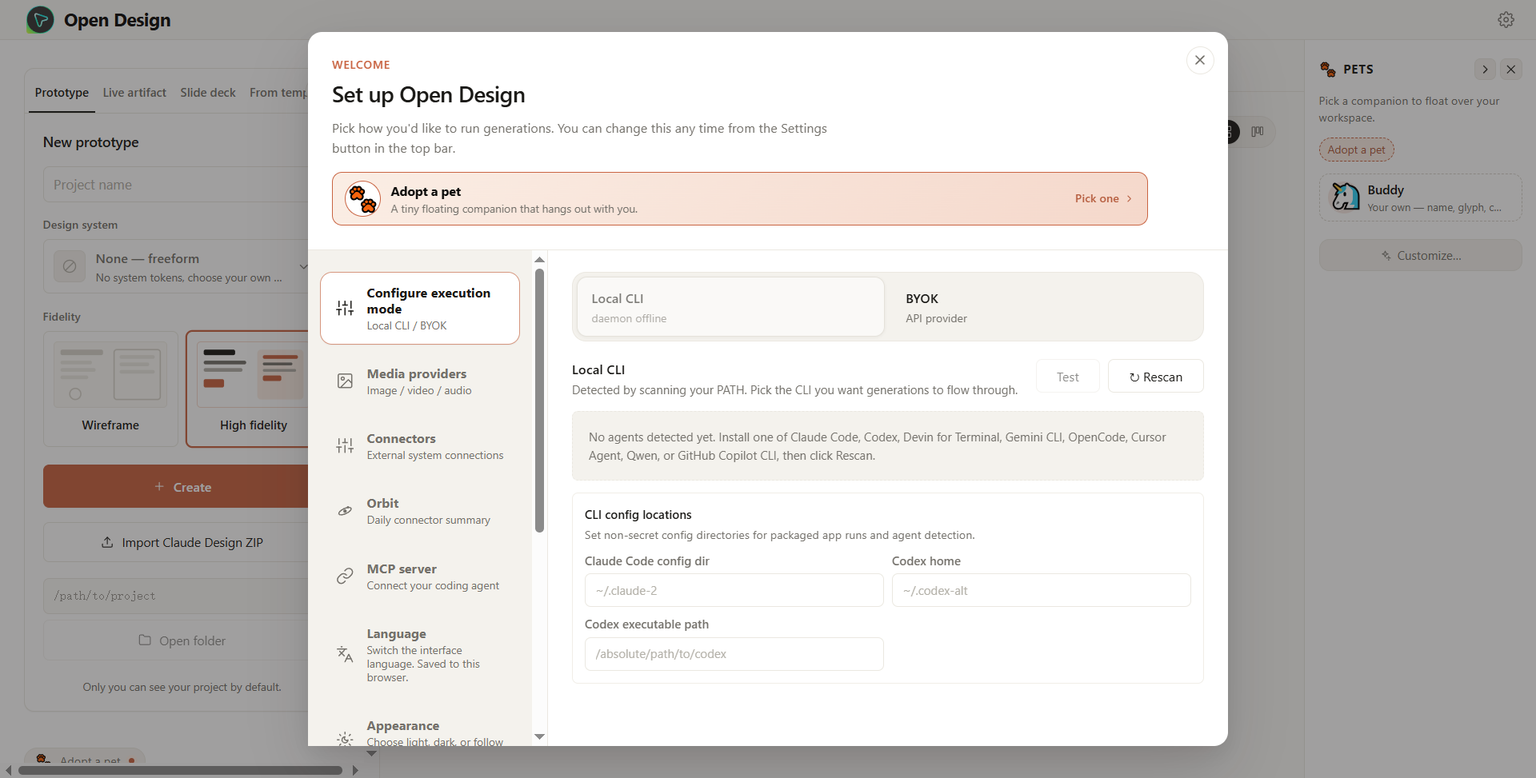Click the paw icon in Adopt a pet banner

(x=363, y=199)
